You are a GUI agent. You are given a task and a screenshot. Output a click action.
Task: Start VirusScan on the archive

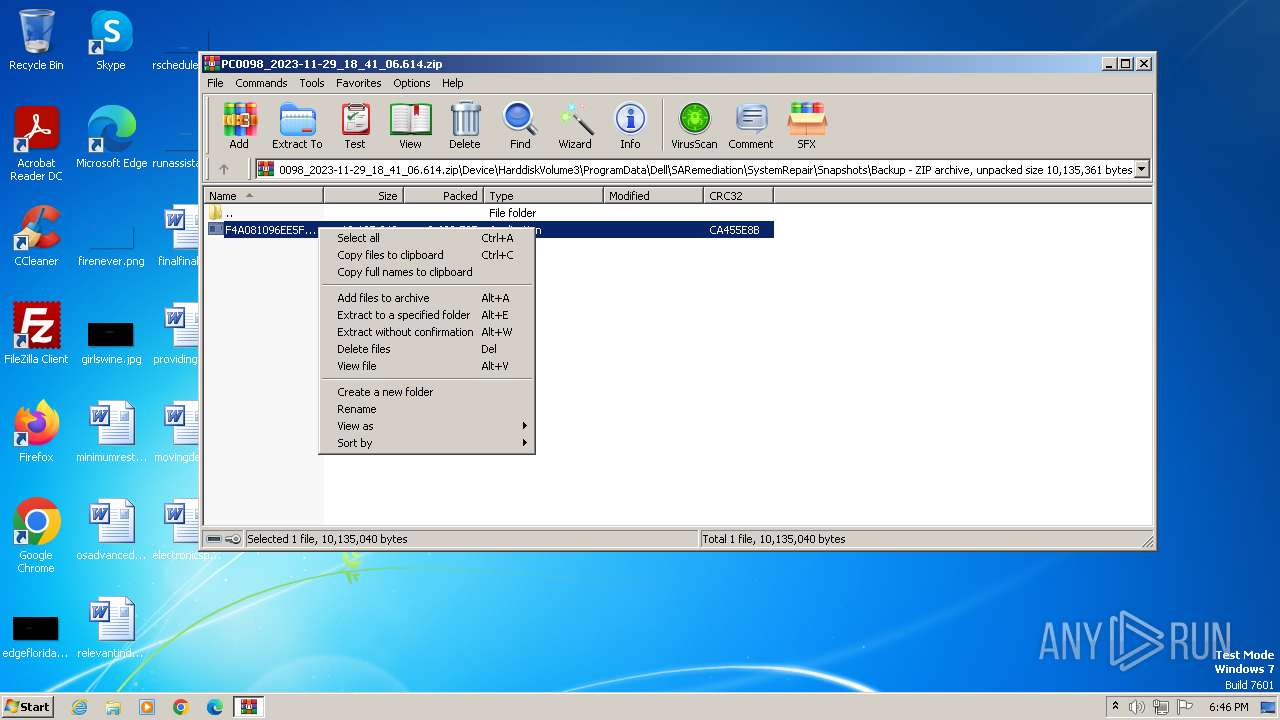[x=694, y=126]
